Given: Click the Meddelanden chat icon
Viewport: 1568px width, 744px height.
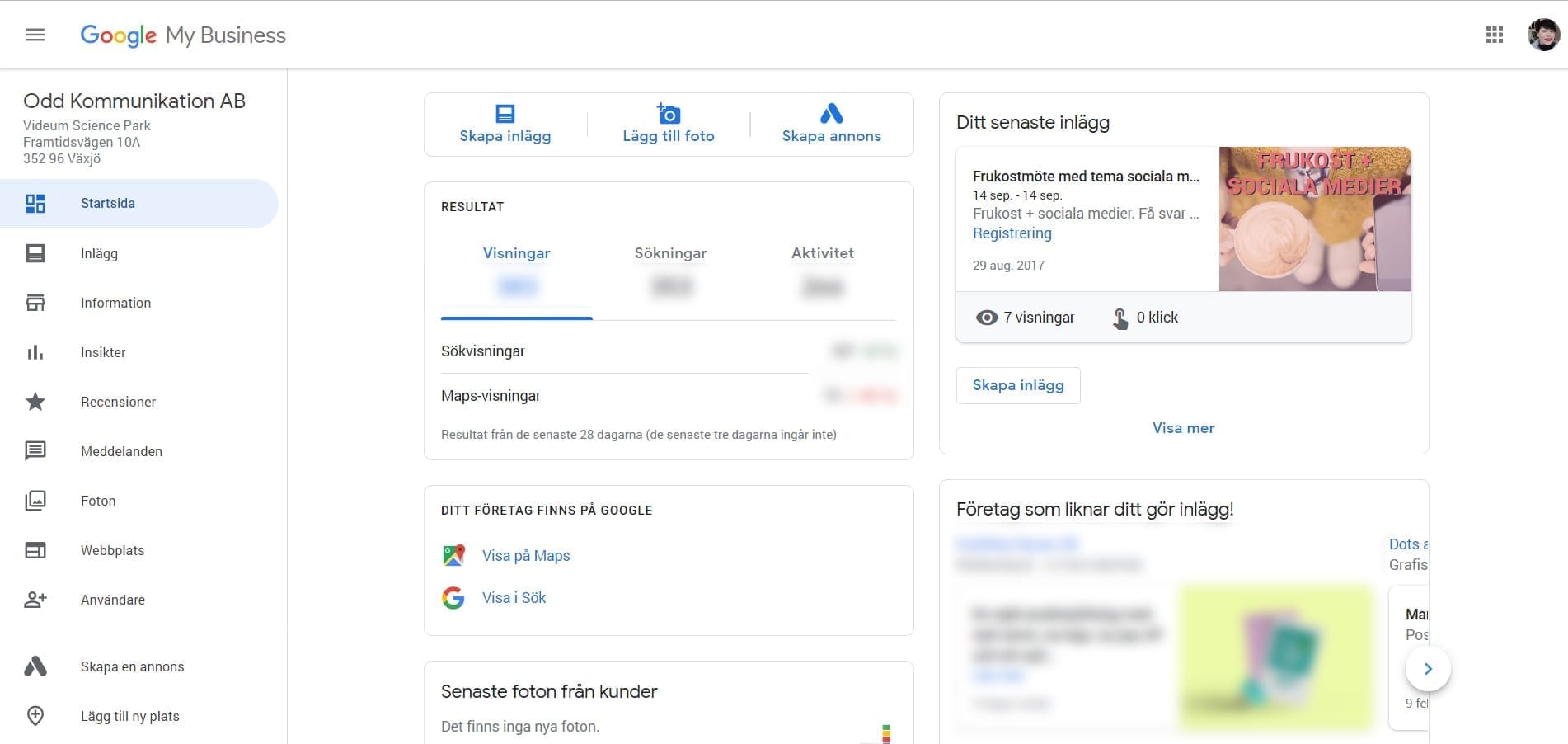Looking at the screenshot, I should [x=35, y=451].
